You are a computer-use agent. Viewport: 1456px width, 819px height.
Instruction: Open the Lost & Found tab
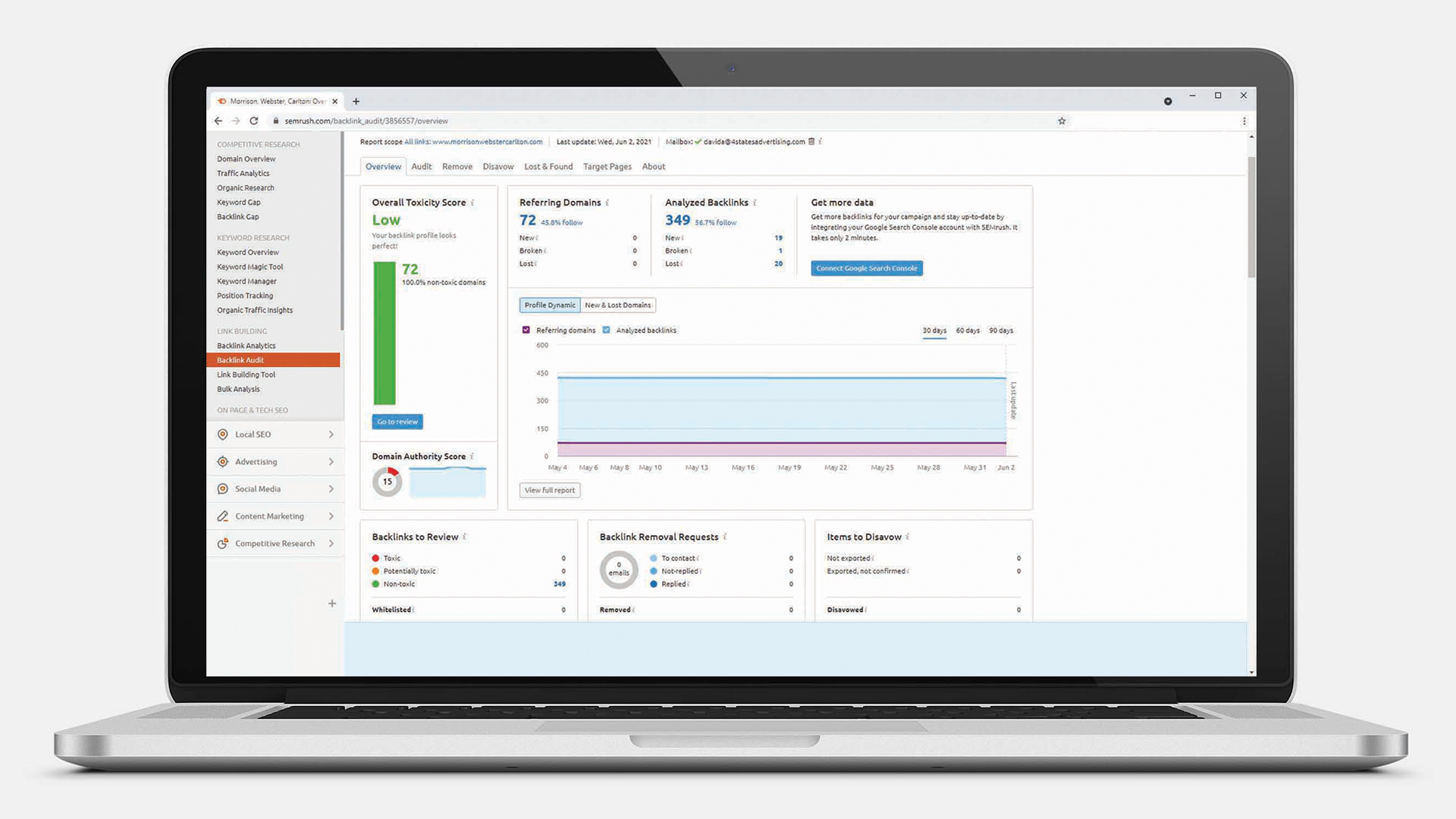pos(548,166)
